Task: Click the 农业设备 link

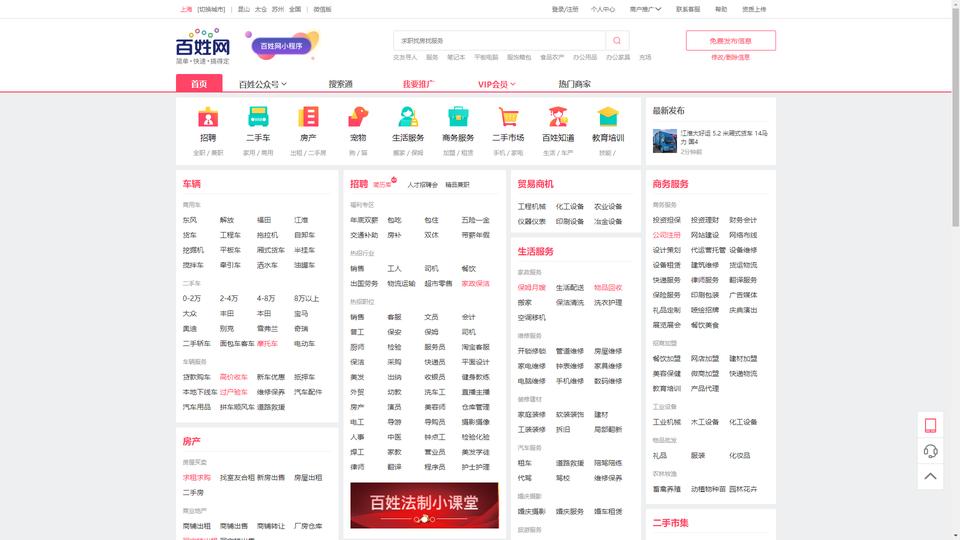Action: click(x=608, y=207)
